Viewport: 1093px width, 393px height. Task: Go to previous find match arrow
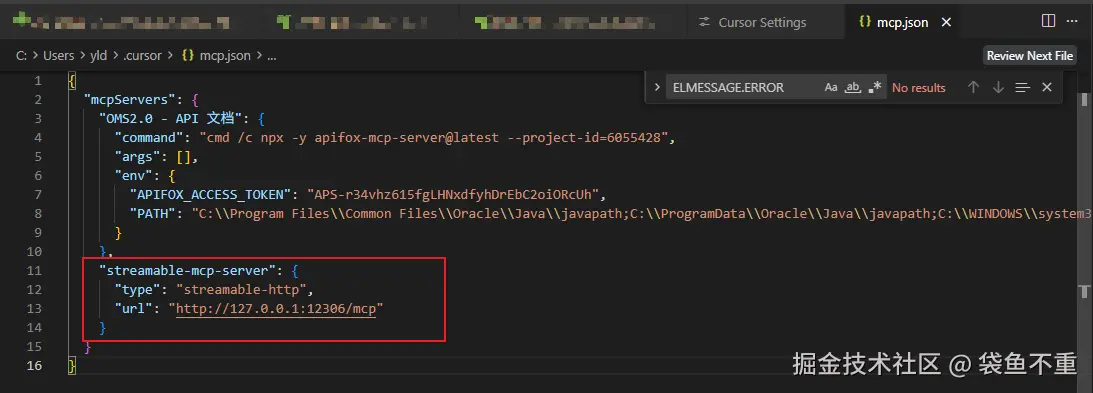point(973,87)
